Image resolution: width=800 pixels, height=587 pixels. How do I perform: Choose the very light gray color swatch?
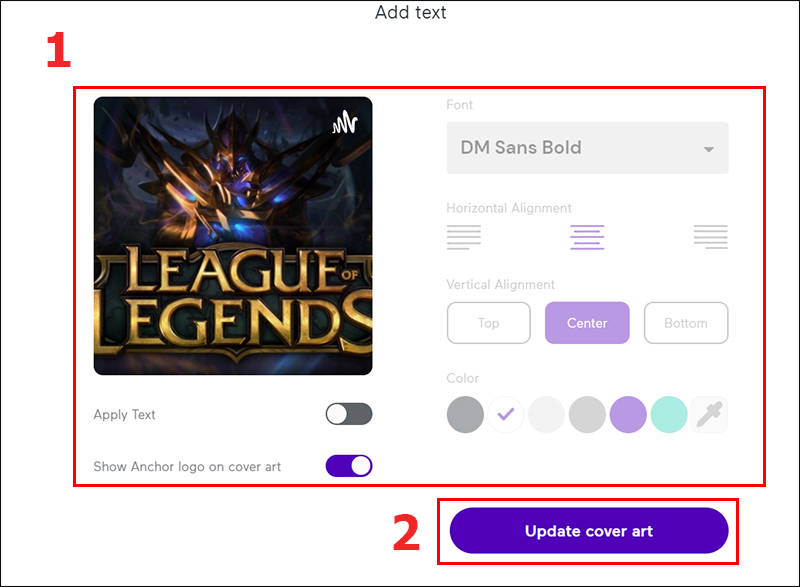[x=546, y=415]
